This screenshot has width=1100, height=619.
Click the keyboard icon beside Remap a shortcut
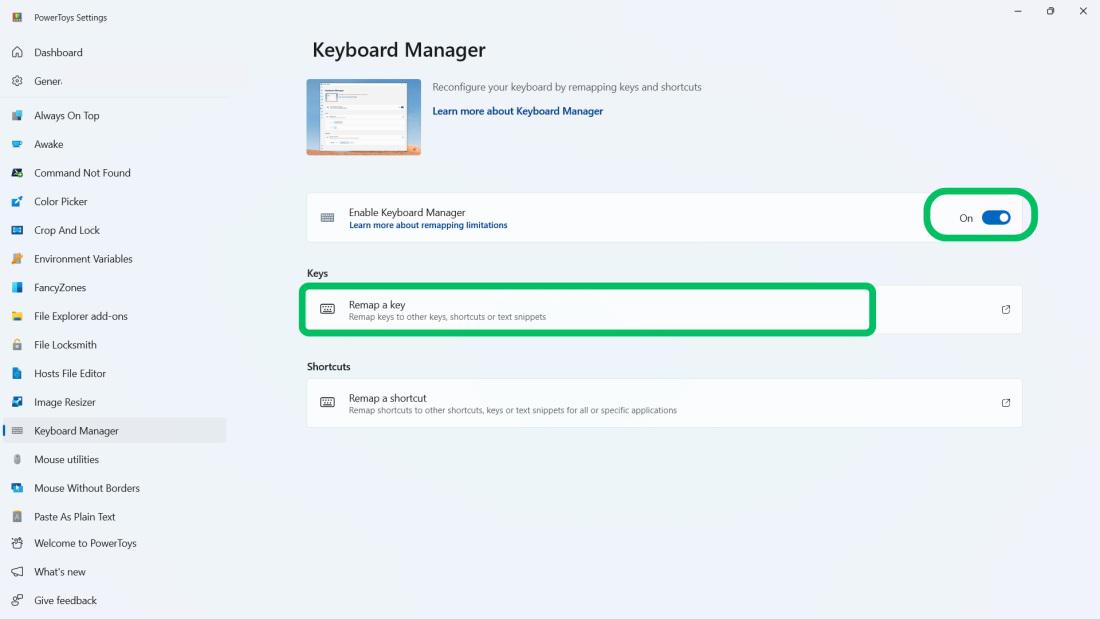pyautogui.click(x=328, y=403)
